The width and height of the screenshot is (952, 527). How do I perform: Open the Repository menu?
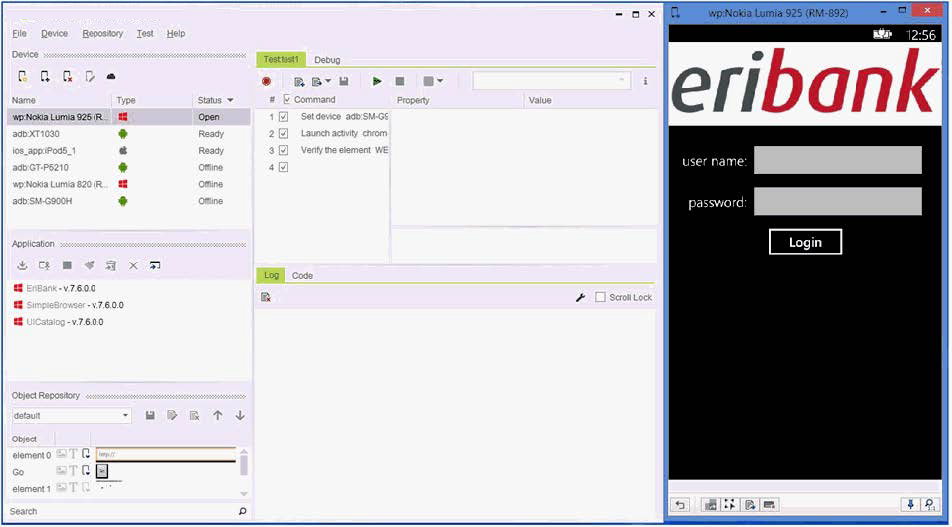[x=102, y=33]
